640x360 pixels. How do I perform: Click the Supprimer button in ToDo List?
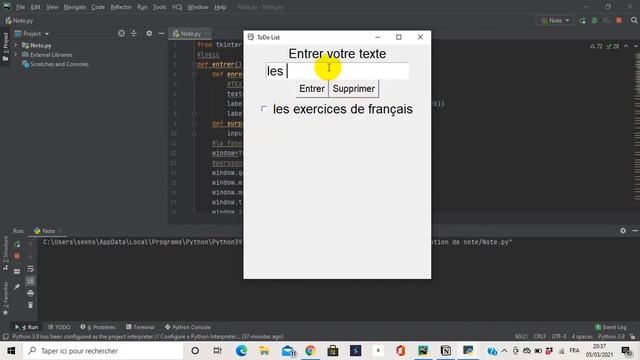point(353,89)
